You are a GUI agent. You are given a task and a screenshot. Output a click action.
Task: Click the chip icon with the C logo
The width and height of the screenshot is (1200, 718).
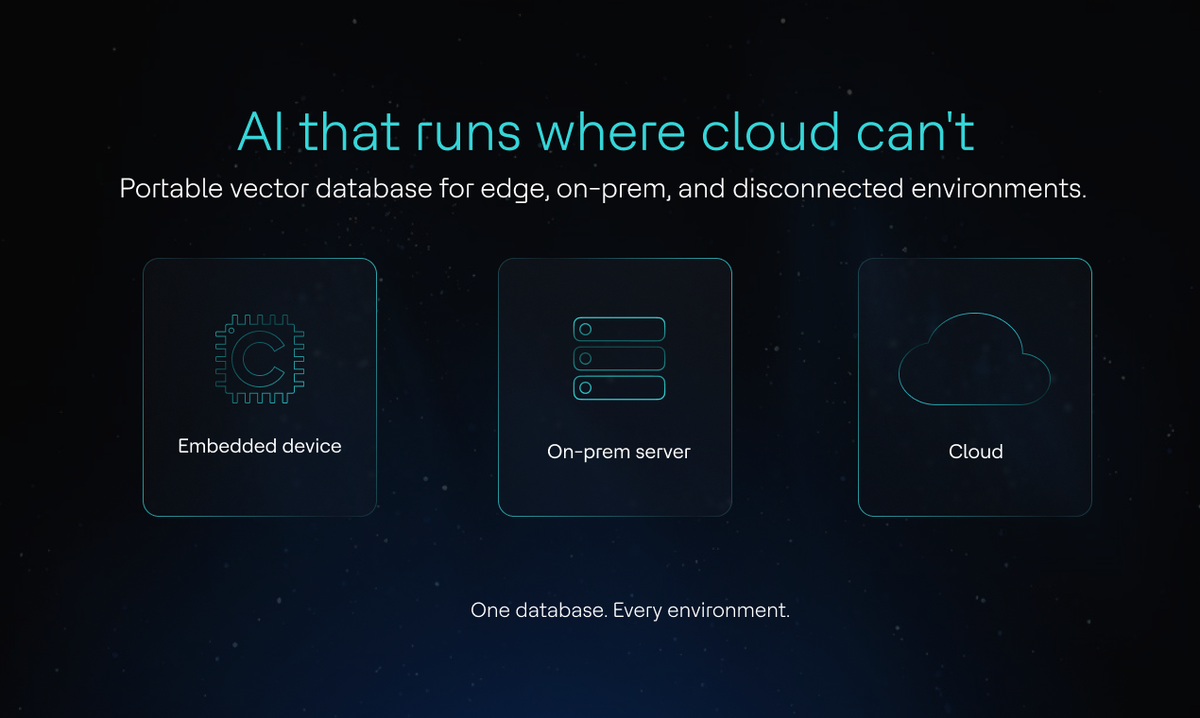click(258, 355)
